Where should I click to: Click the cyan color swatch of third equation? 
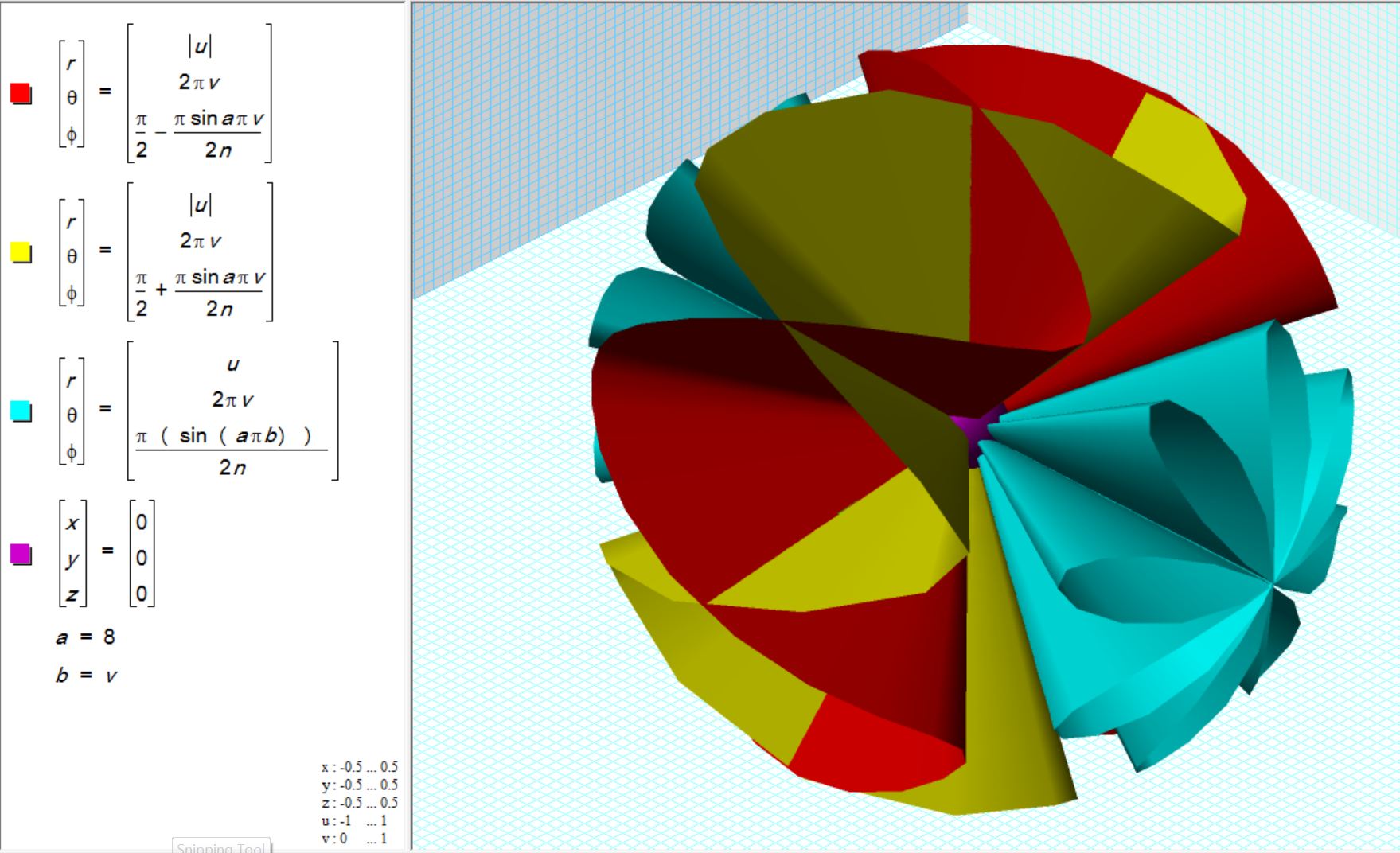21,411
